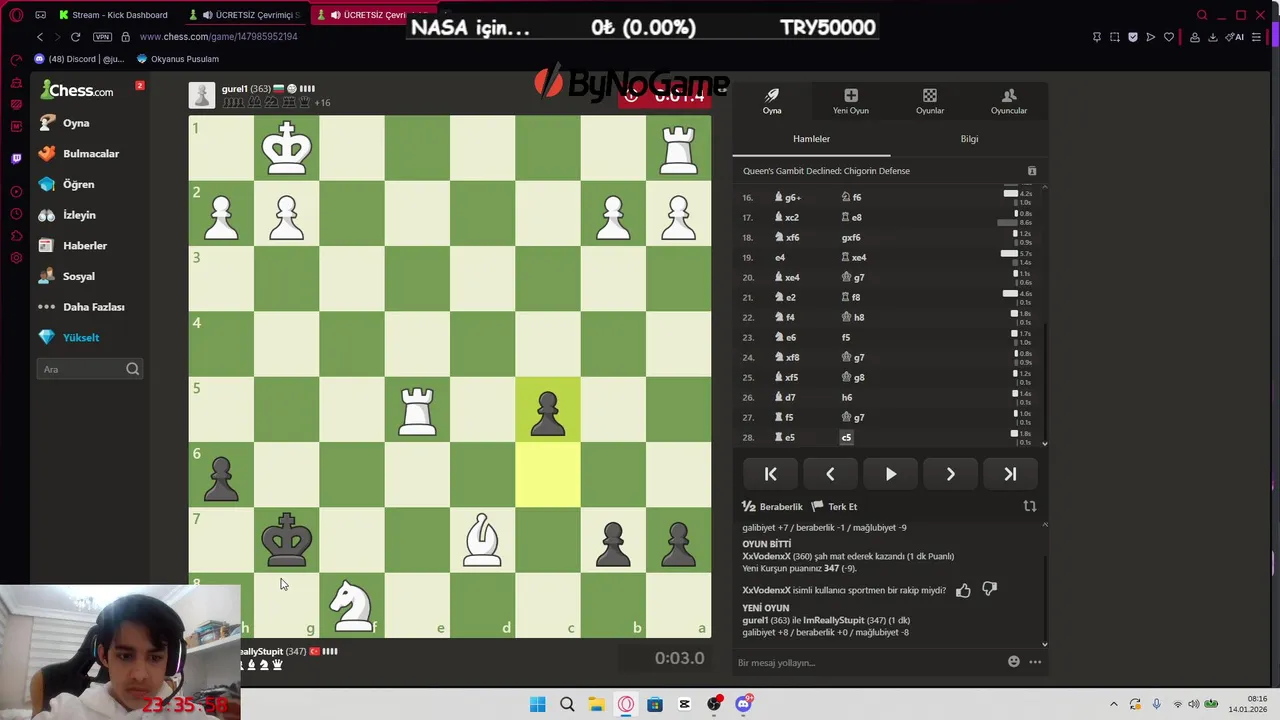Open Bulmacalar puzzles section

pyautogui.click(x=79, y=154)
